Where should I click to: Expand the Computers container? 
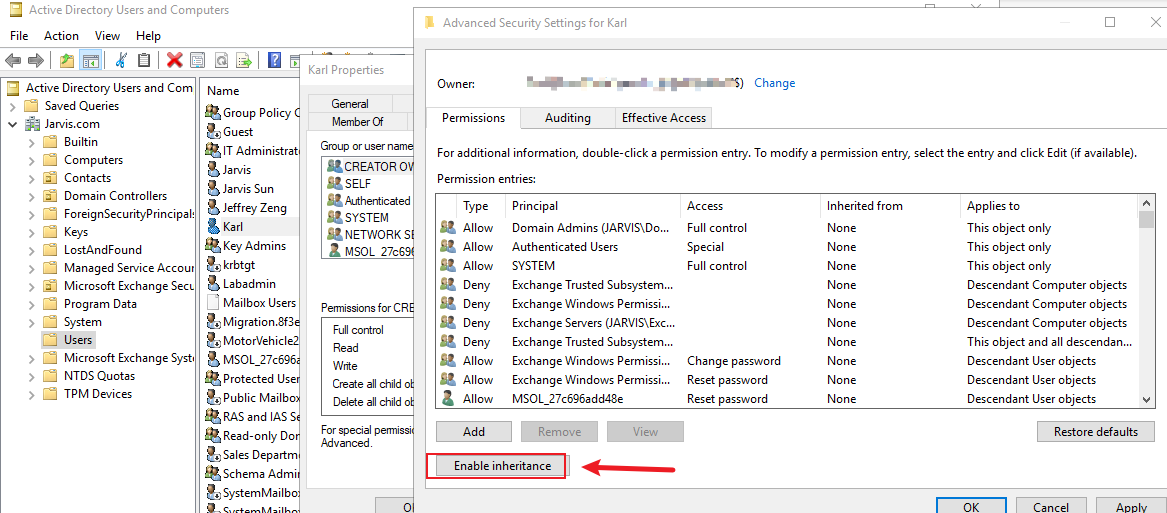(31, 159)
